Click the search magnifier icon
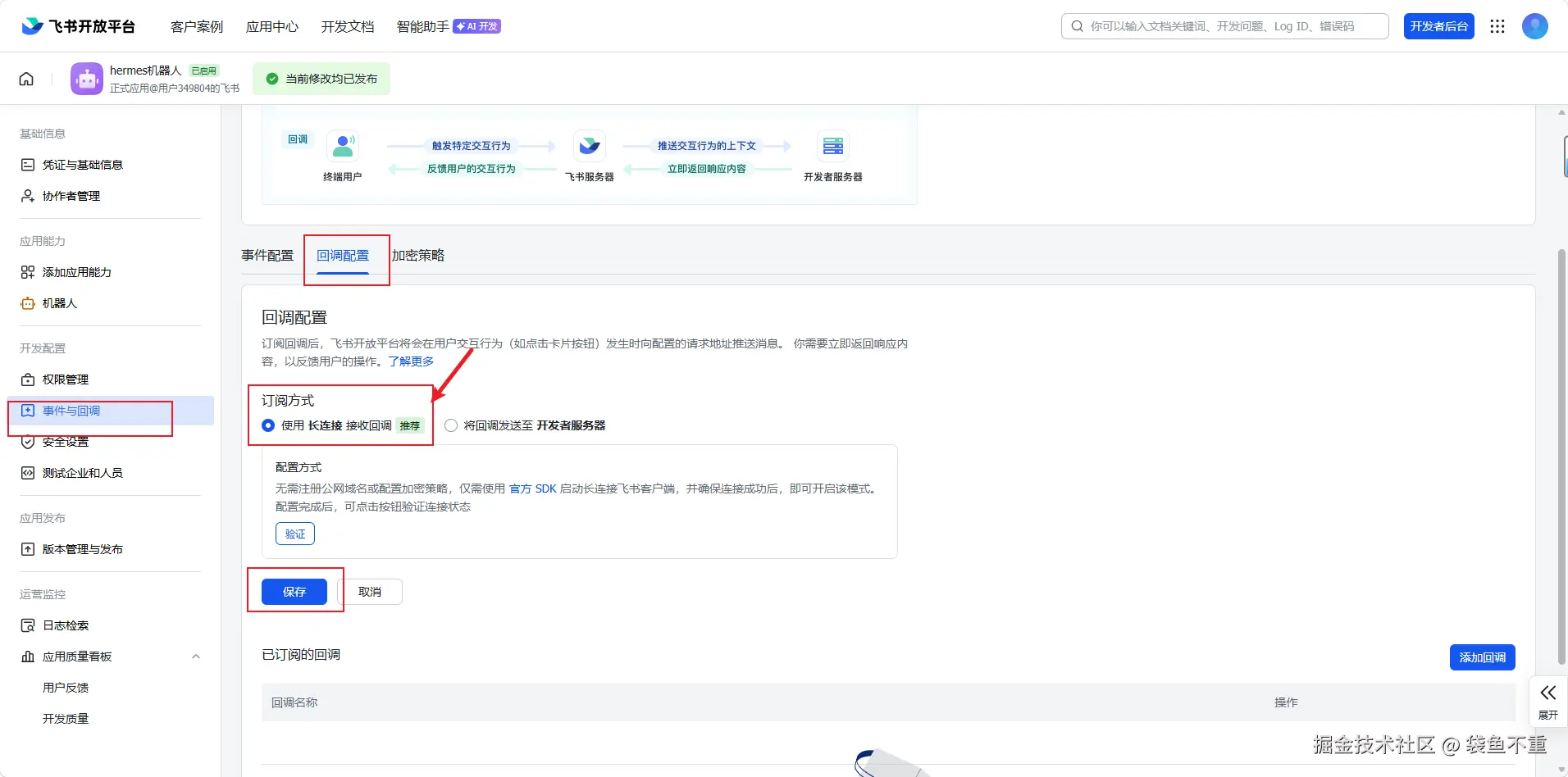1568x777 pixels. [x=1078, y=26]
